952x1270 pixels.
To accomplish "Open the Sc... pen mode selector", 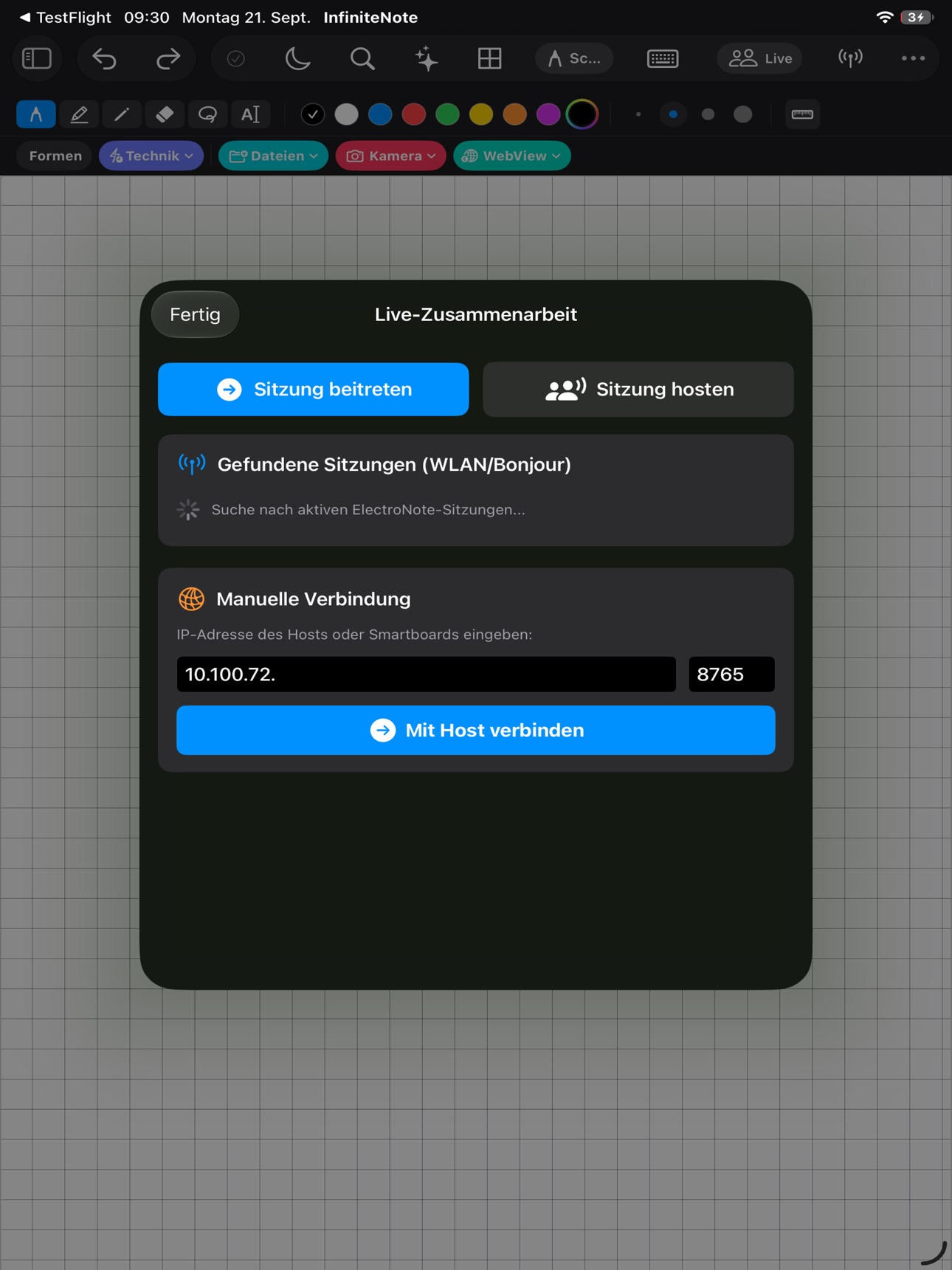I will 574,58.
